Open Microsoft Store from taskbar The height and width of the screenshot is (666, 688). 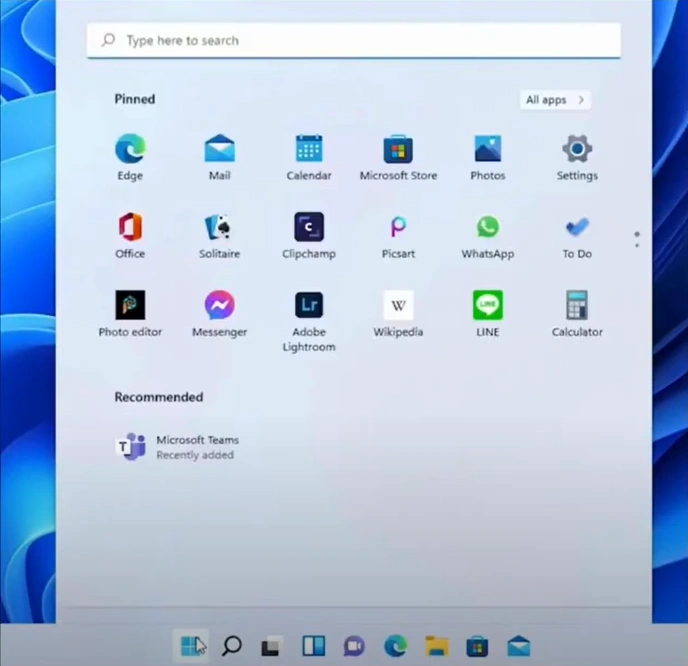tap(477, 646)
